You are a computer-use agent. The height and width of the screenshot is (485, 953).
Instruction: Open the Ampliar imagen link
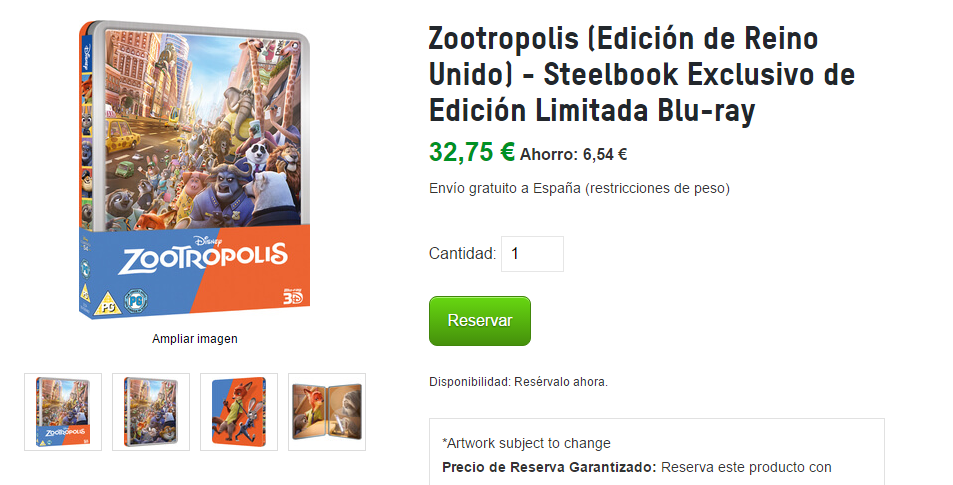click(x=194, y=339)
